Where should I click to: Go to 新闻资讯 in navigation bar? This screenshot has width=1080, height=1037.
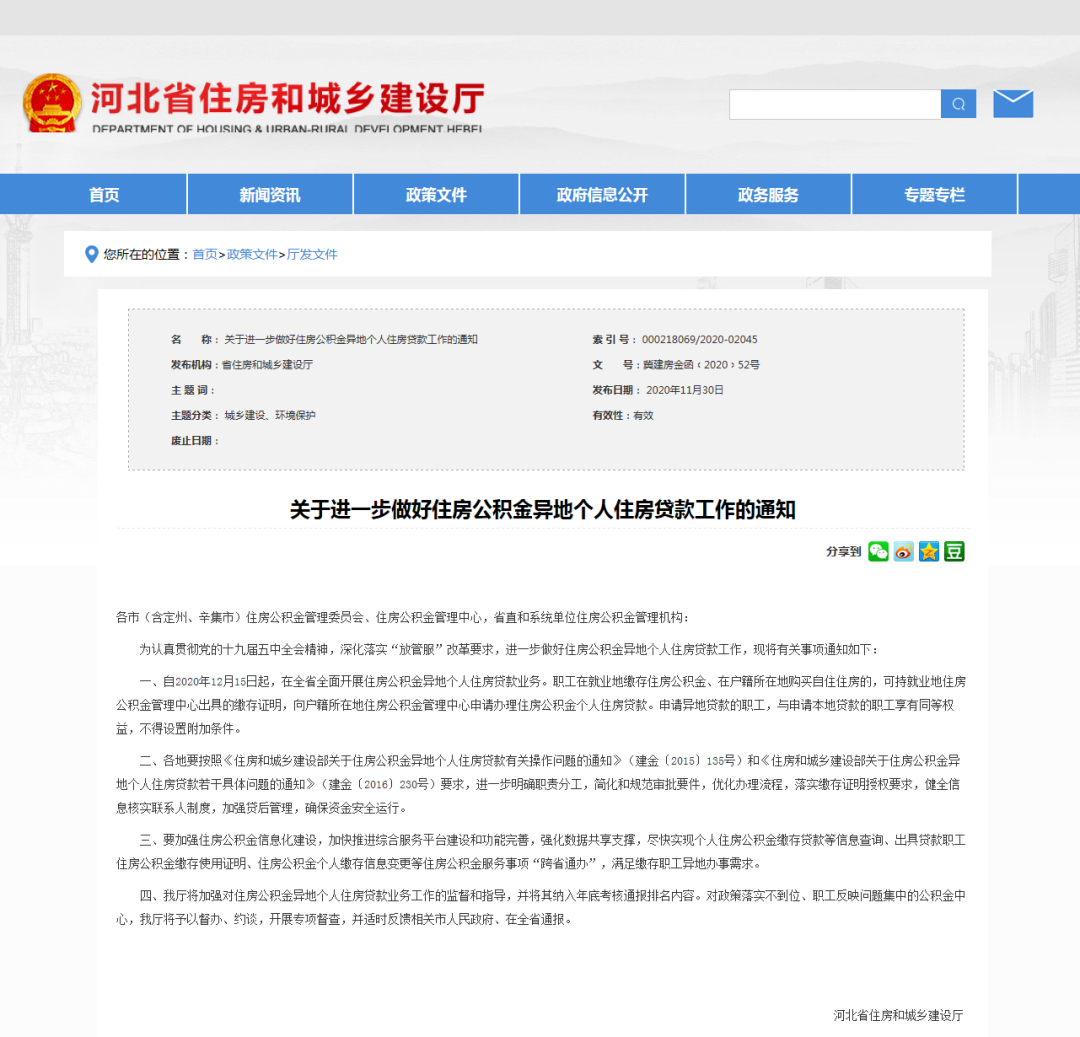click(x=270, y=195)
